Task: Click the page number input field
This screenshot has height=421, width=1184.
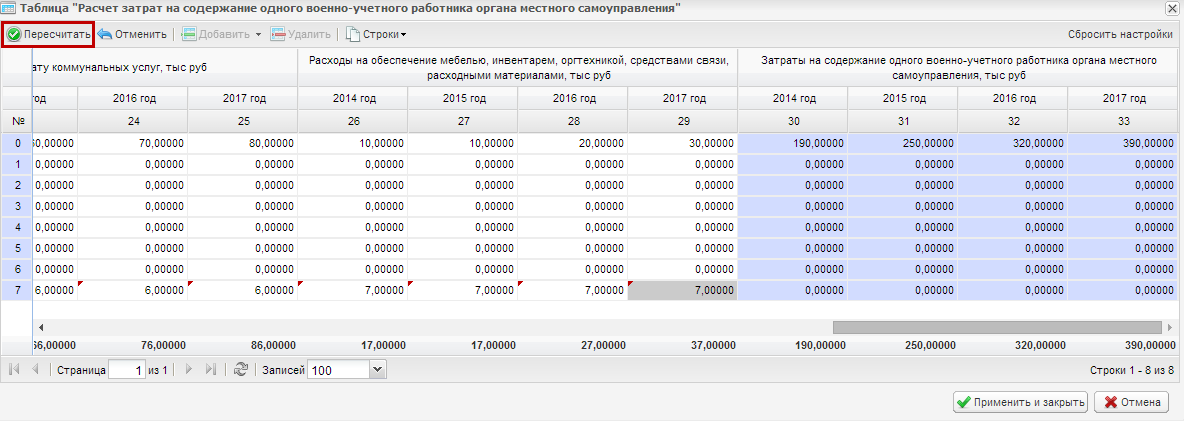Action: click(x=127, y=370)
